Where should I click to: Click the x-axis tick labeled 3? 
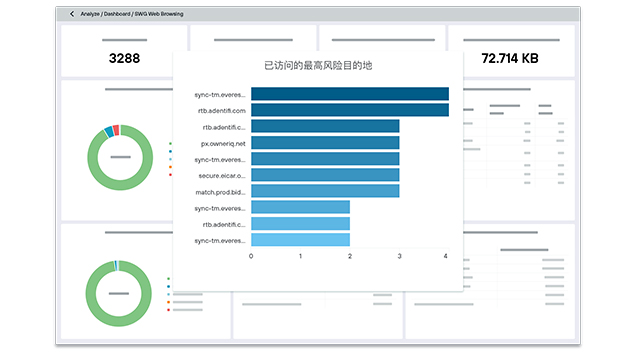[399, 256]
